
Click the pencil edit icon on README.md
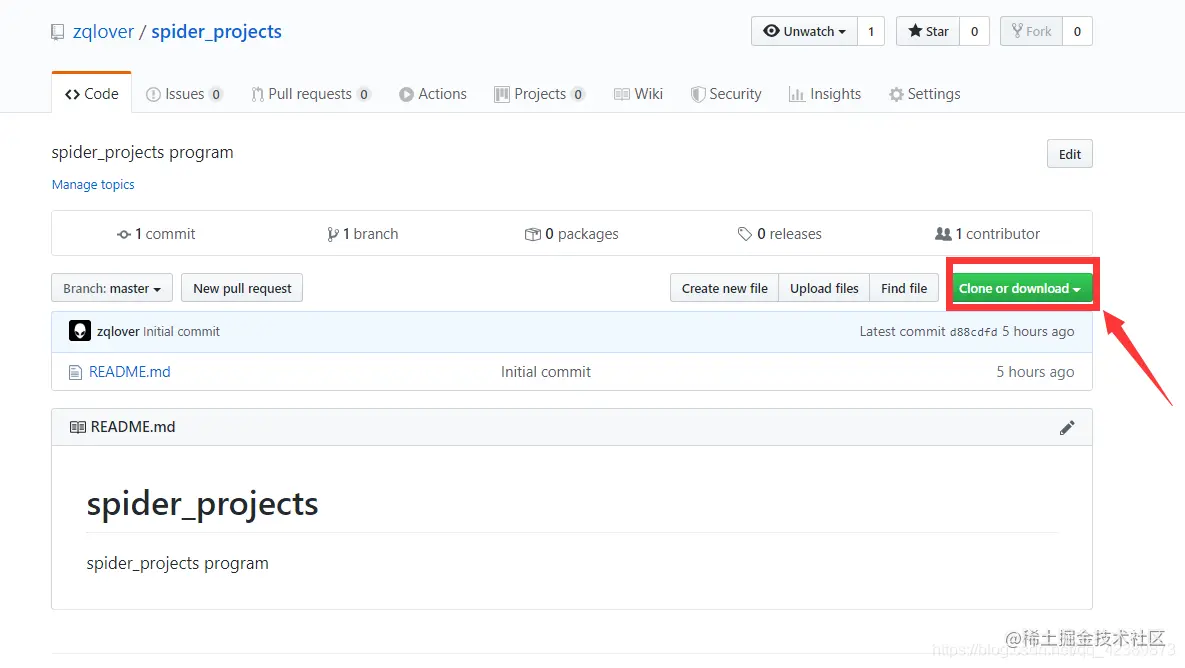[x=1067, y=427]
